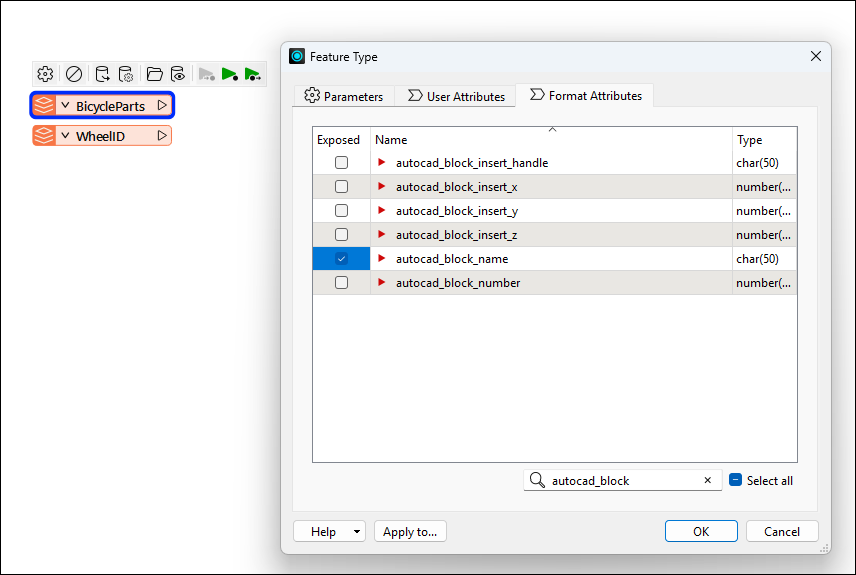Click the update feature types database icon
Screen dimensions: 856x575
point(102,74)
